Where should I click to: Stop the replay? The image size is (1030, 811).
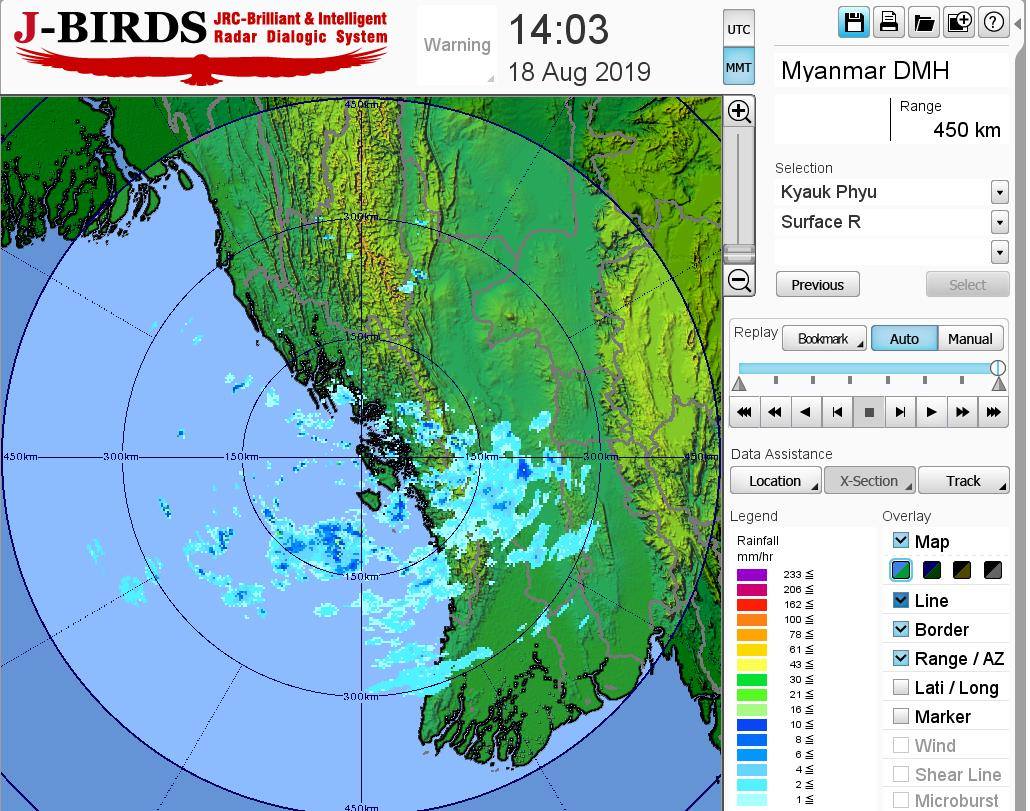point(869,412)
